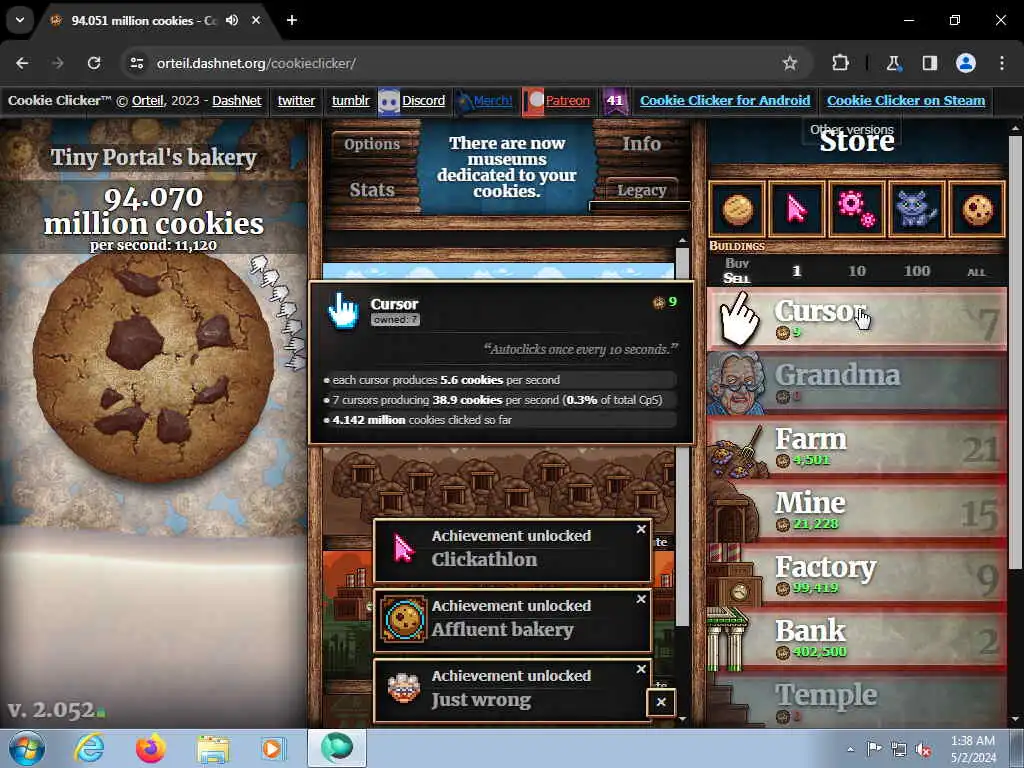This screenshot has width=1024, height=768.
Task: Launch Internet Explorer from taskbar
Action: click(x=89, y=748)
